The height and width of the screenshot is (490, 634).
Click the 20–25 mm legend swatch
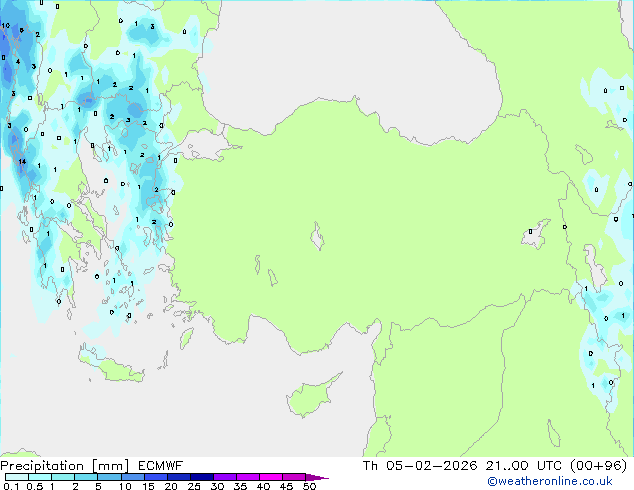point(179,477)
